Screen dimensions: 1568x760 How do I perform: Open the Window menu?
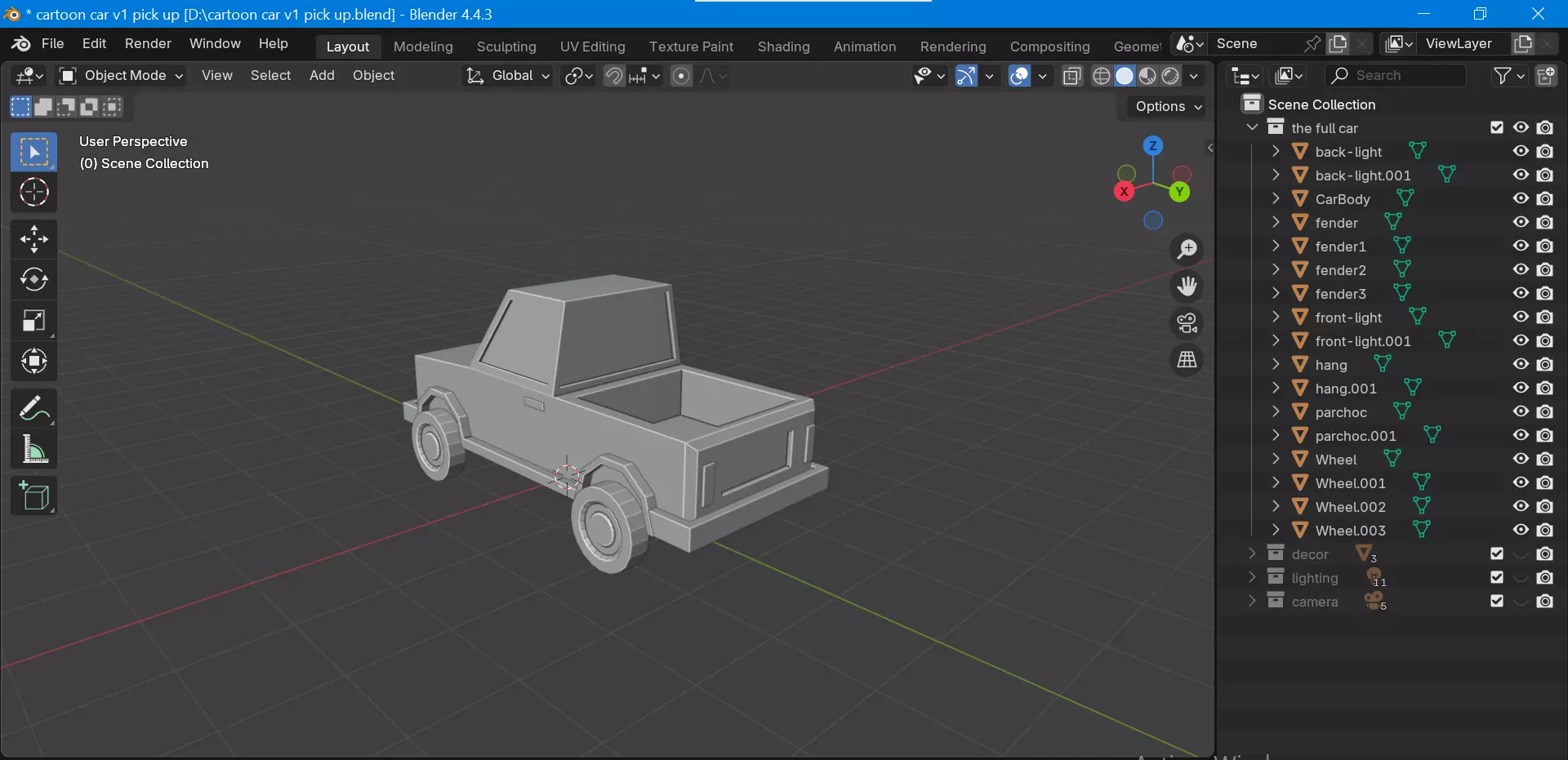pyautogui.click(x=215, y=43)
